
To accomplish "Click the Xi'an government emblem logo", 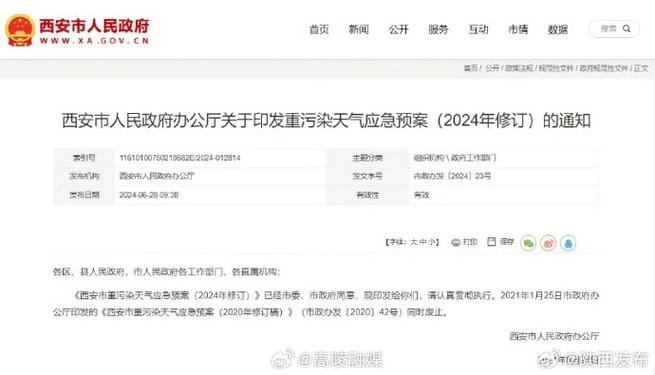I will point(20,30).
